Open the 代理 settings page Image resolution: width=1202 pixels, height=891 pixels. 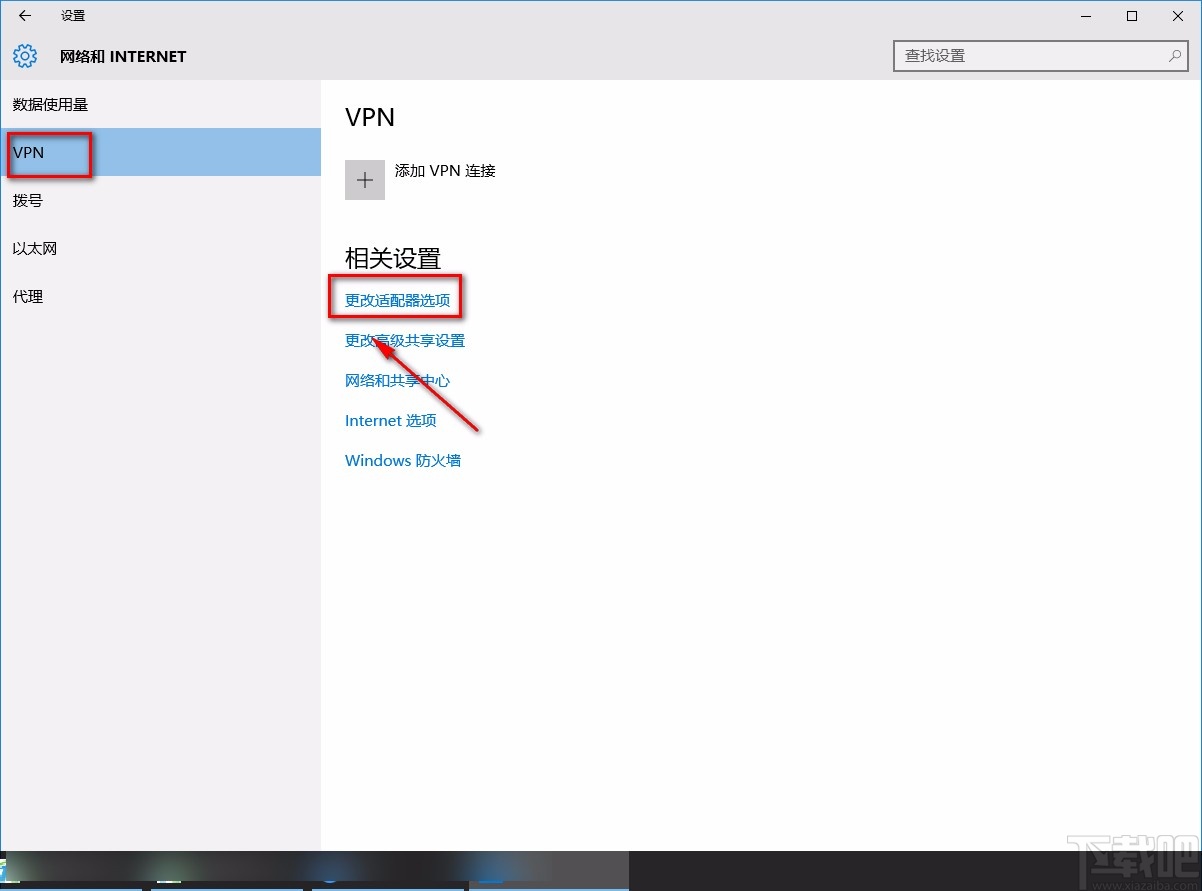point(27,296)
